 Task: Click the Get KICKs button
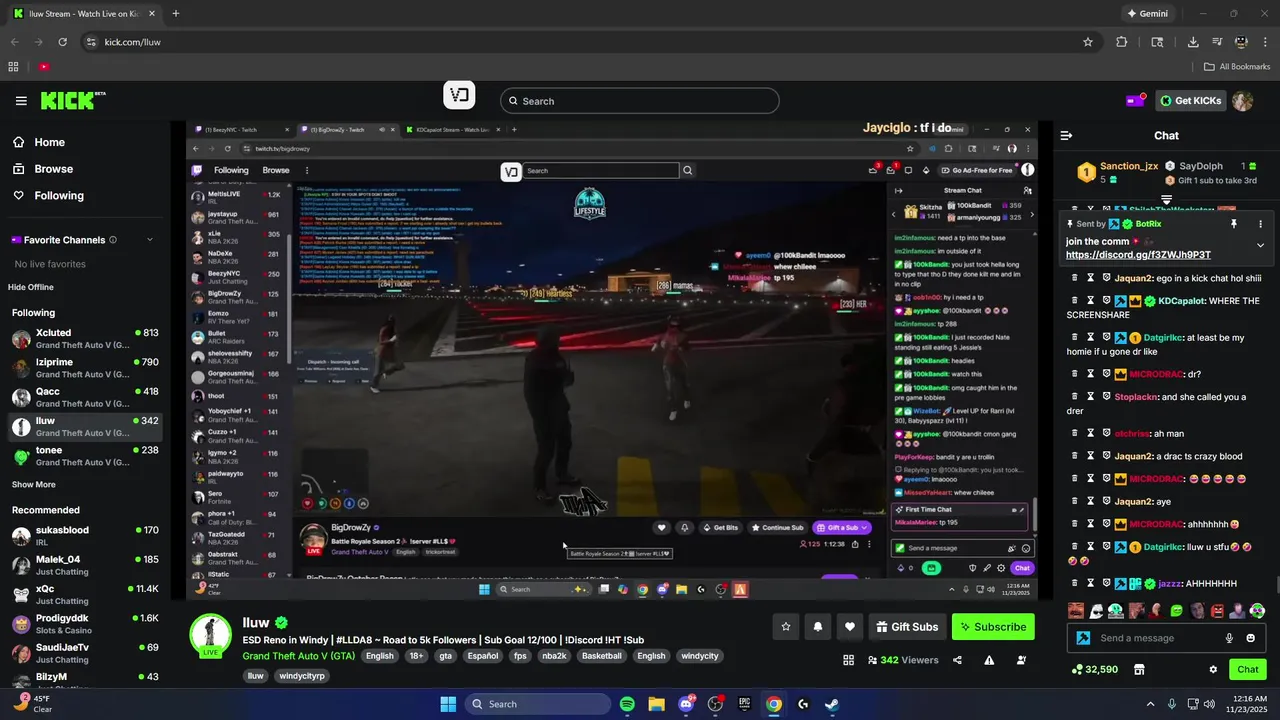click(1191, 101)
